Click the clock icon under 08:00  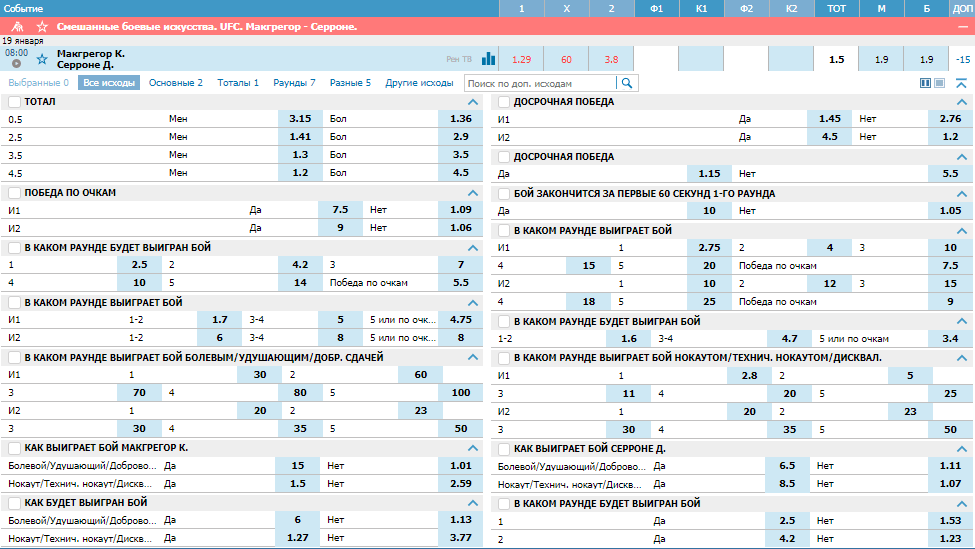point(17,63)
